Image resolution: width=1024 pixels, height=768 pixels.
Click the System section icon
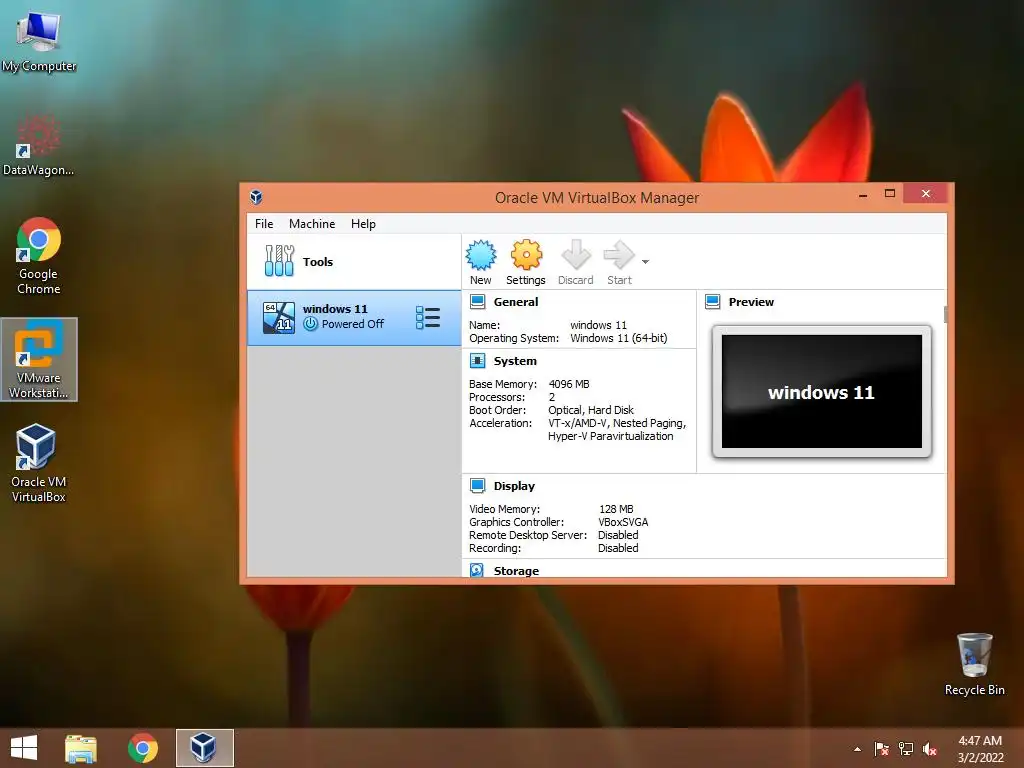477,361
